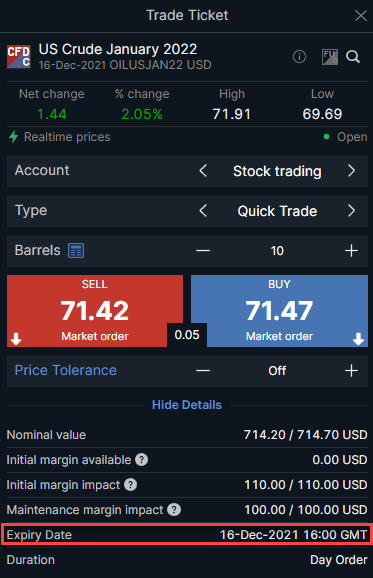The image size is (373, 578).
Task: Switch to the previous Account option
Action: 203,171
